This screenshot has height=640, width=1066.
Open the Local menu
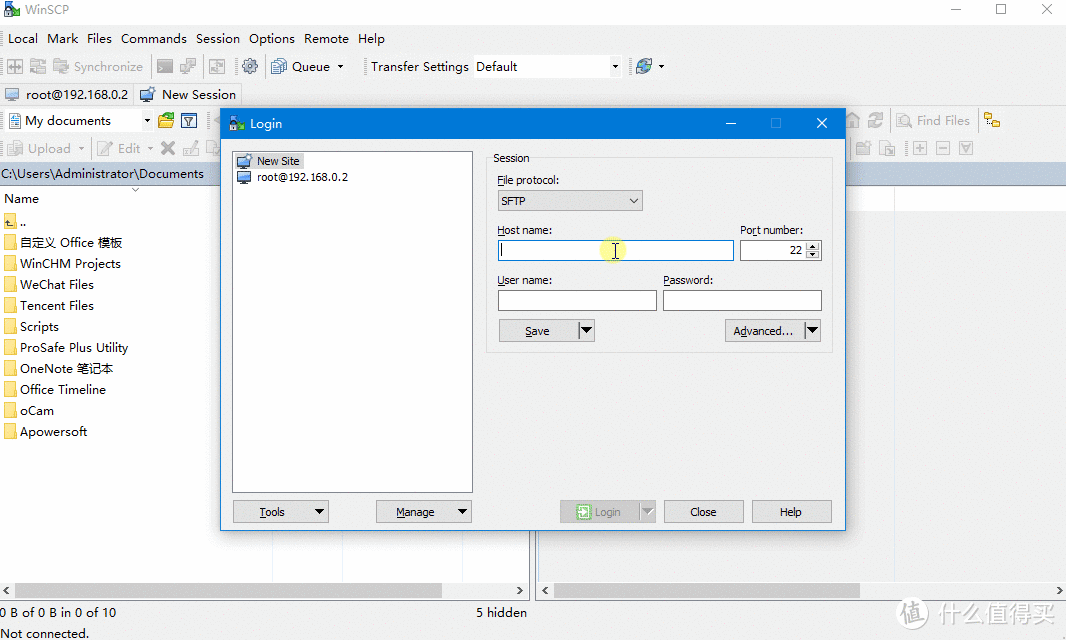point(22,39)
